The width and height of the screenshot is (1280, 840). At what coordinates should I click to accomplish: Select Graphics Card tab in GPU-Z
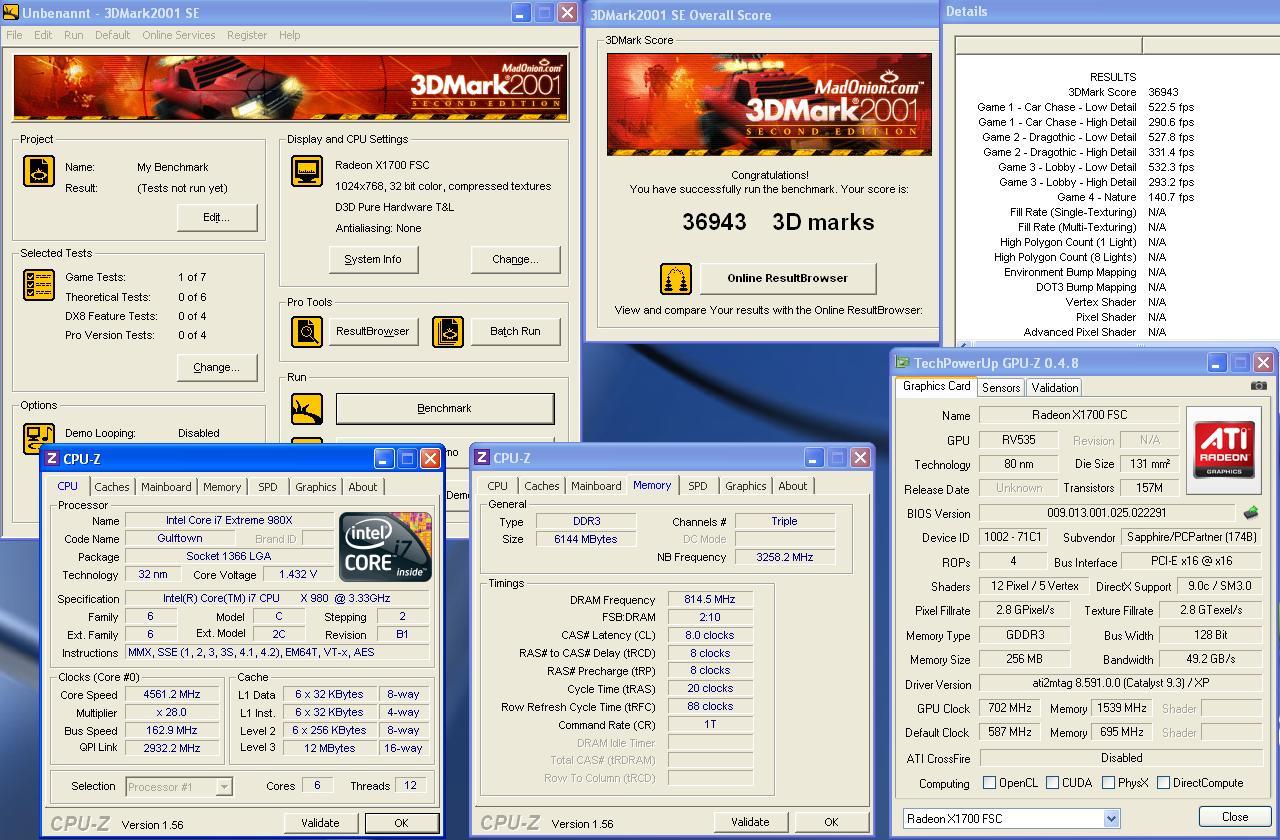point(936,386)
